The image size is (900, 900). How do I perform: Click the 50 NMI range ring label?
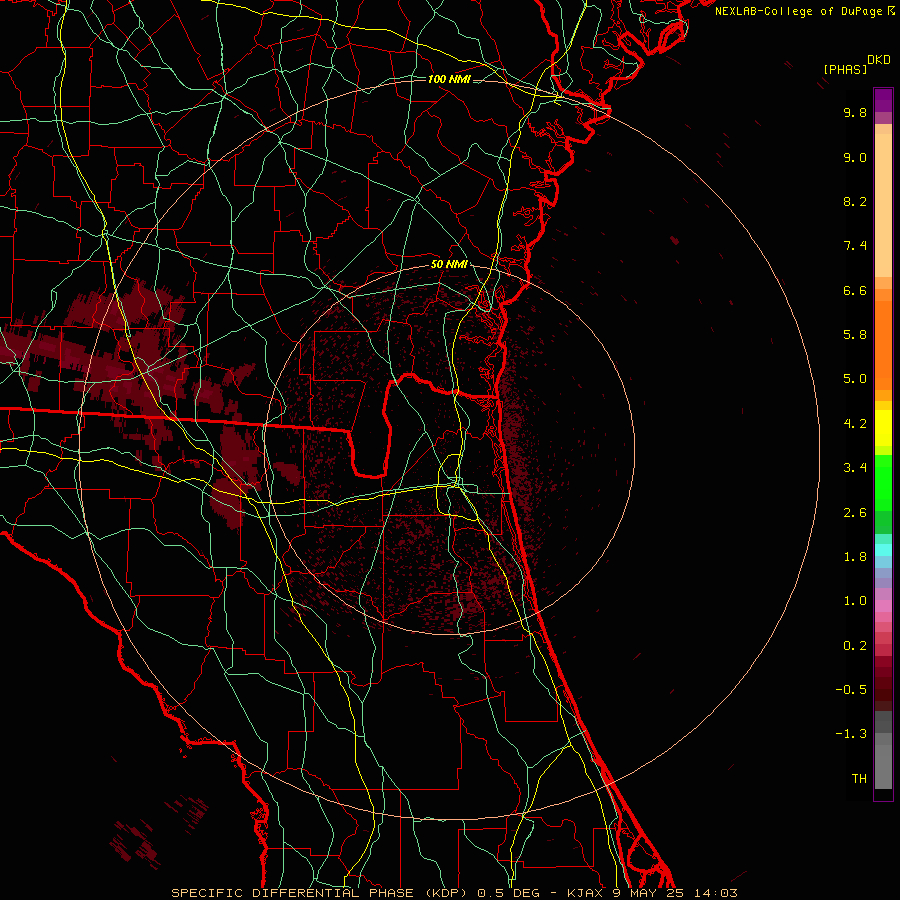coord(449,265)
